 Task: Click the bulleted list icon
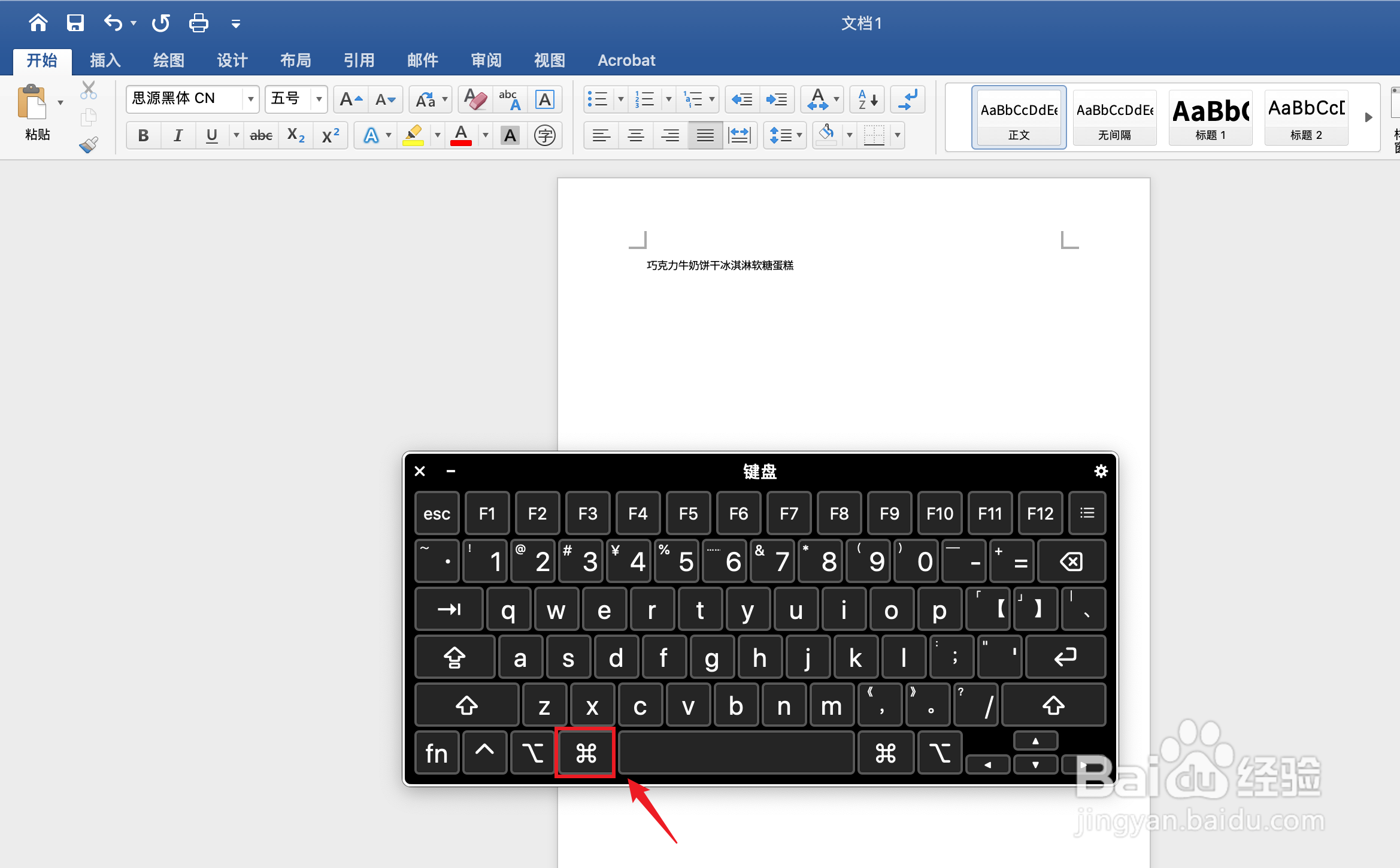coord(598,99)
